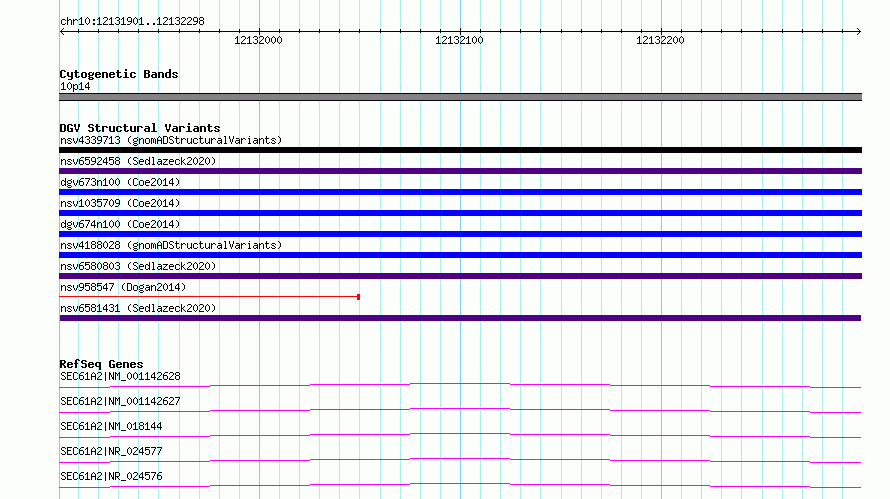Screen dimensions: 890x499
Task: Open variant nsv6581431 (Sedlazeck2020) label
Action: [138, 308]
